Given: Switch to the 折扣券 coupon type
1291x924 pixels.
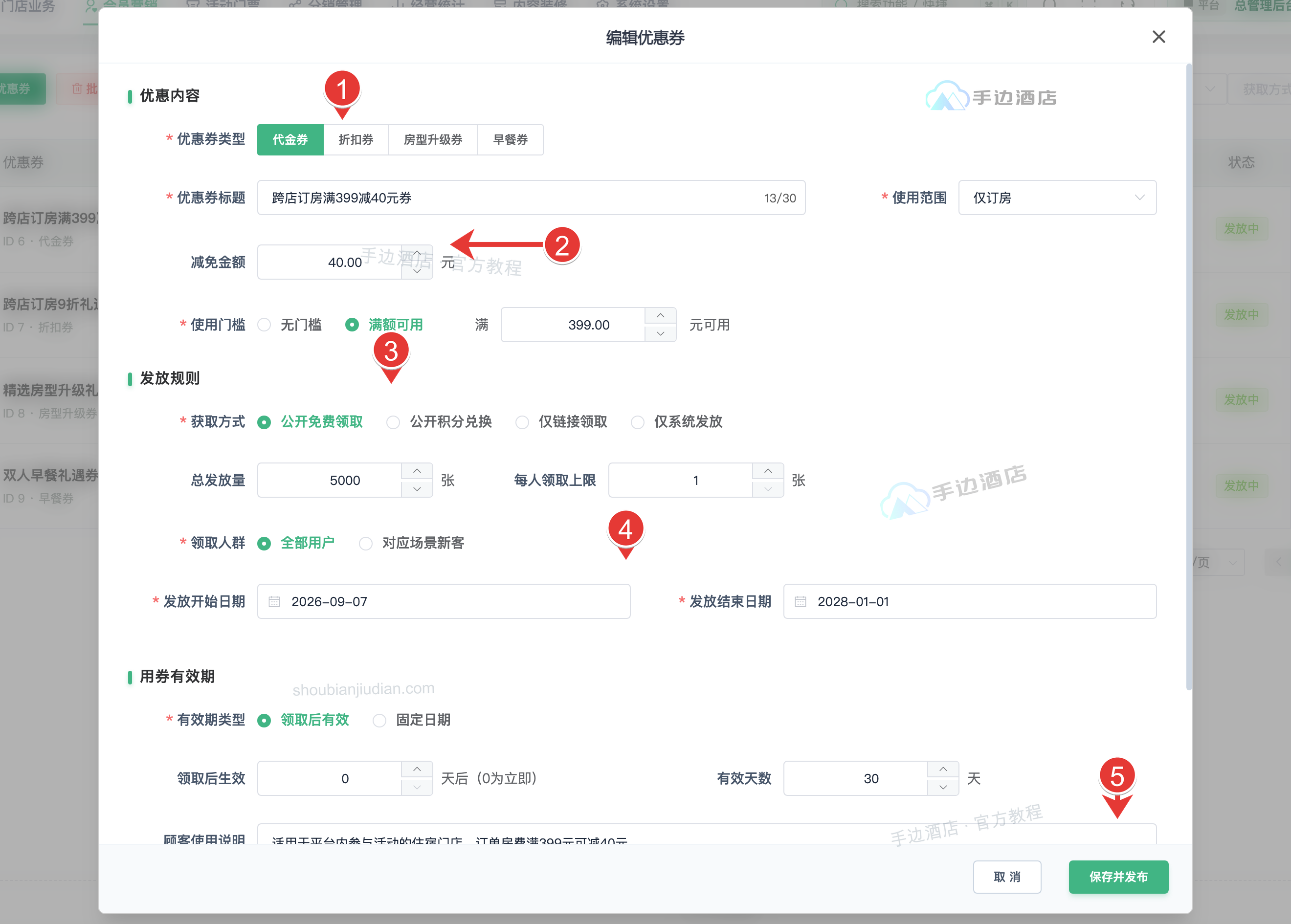Looking at the screenshot, I should (356, 139).
